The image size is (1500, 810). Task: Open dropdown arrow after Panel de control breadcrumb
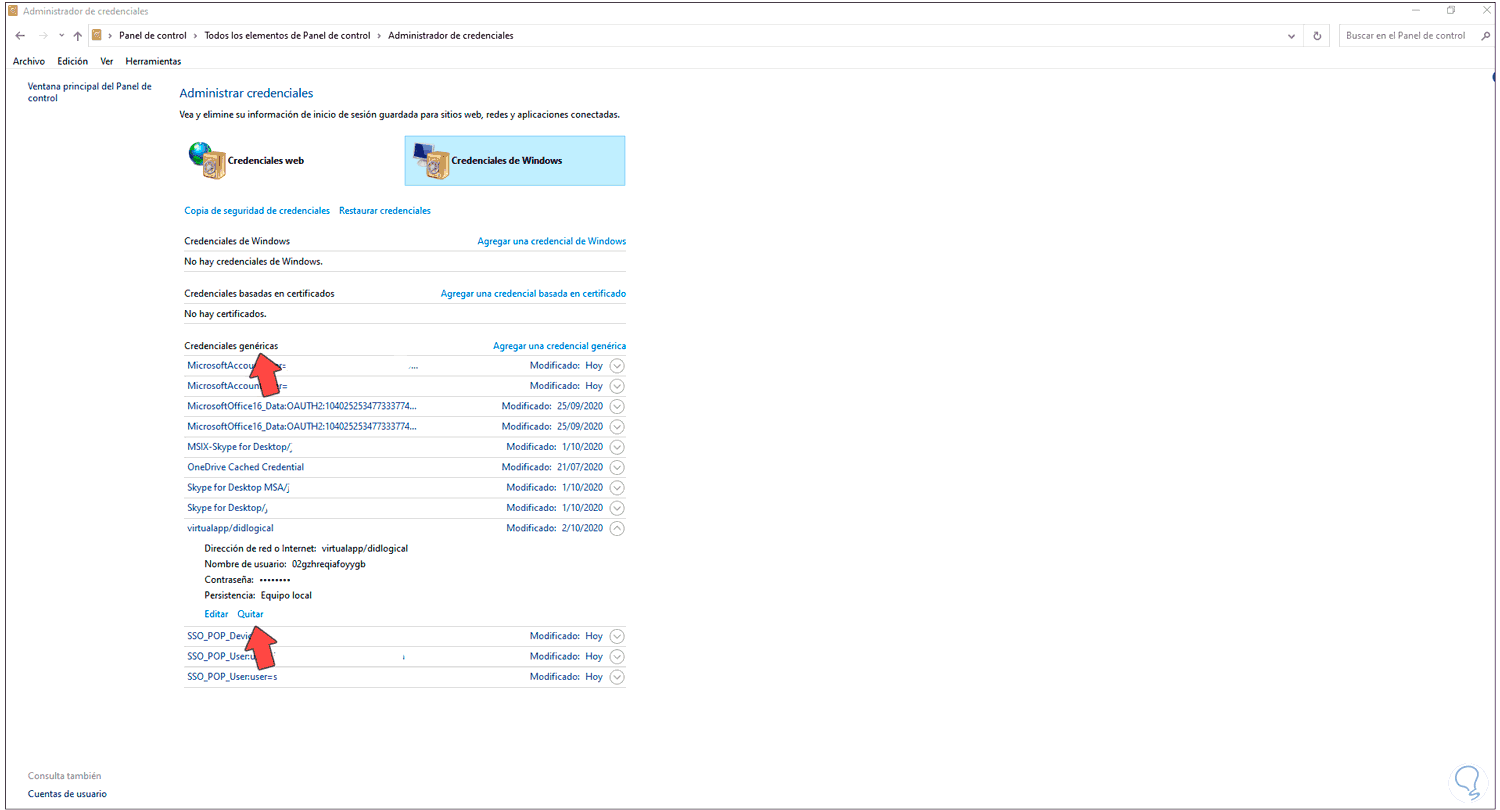pos(195,36)
